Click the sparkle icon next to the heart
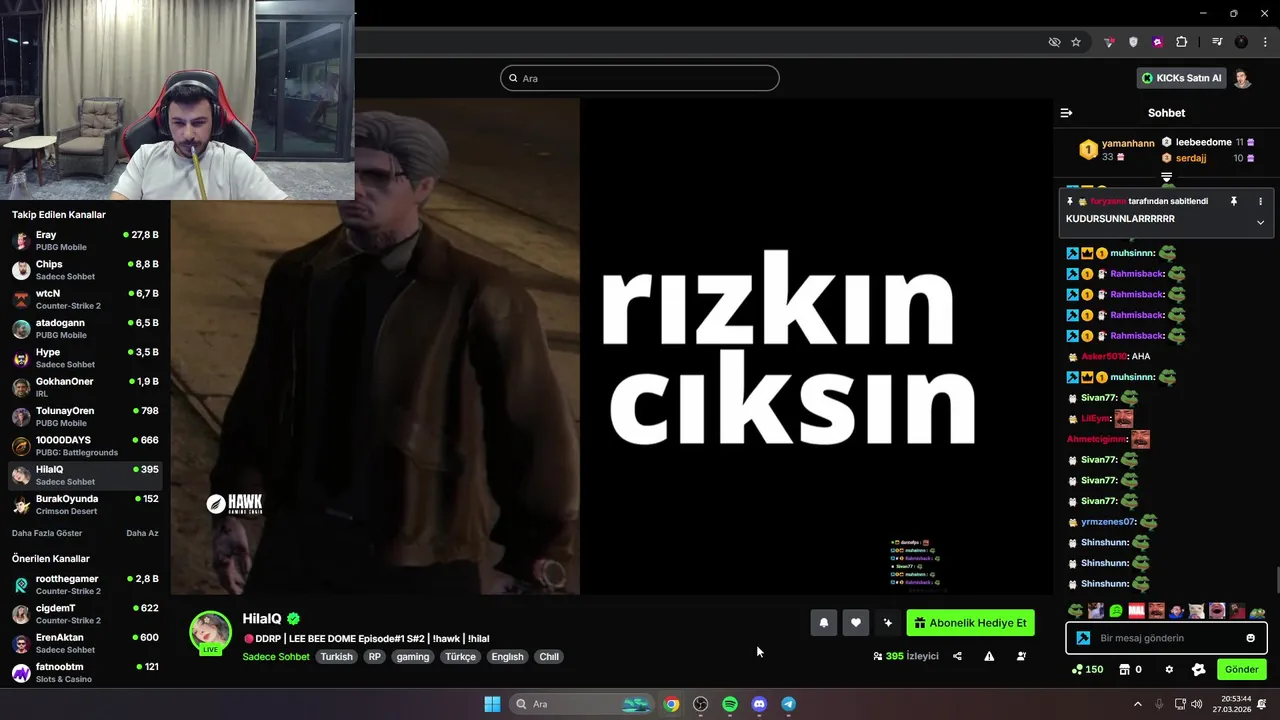 [x=887, y=623]
